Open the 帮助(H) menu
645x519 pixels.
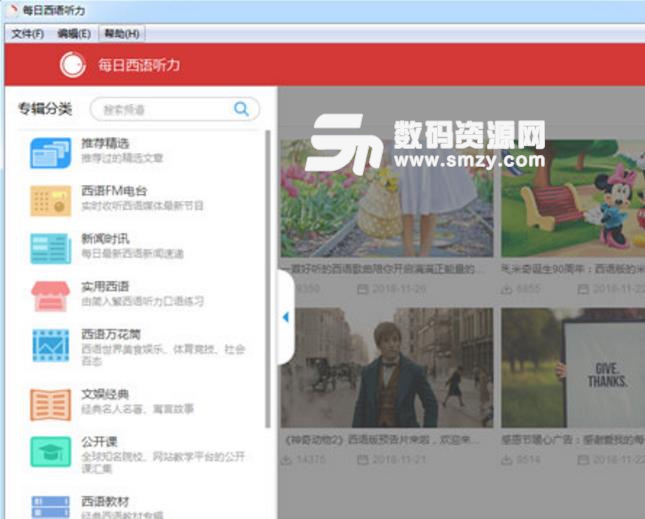[122, 34]
